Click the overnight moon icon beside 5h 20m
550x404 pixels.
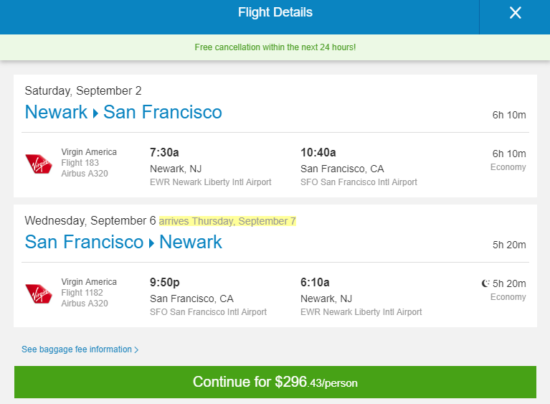point(485,283)
